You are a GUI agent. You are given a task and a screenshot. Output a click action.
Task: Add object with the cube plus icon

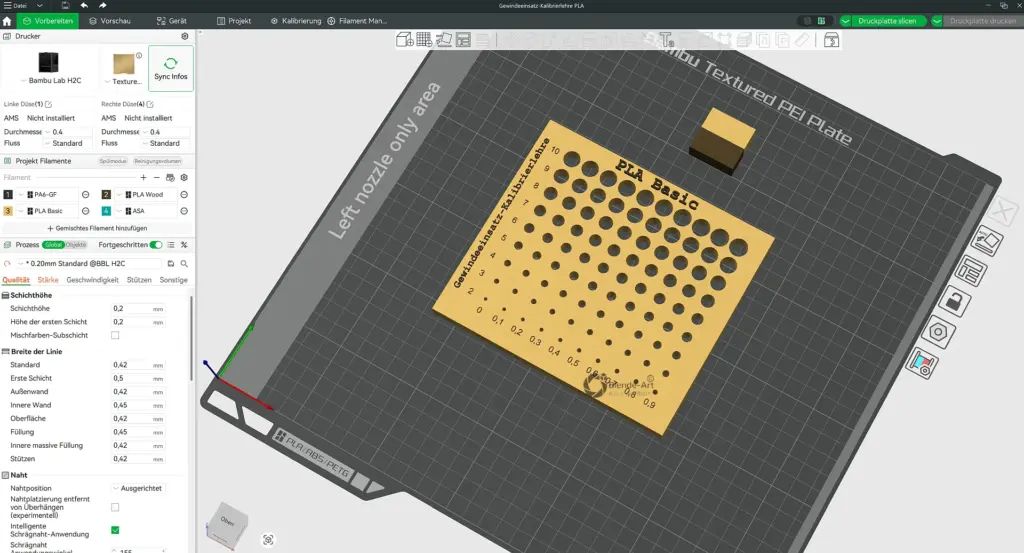coord(404,40)
